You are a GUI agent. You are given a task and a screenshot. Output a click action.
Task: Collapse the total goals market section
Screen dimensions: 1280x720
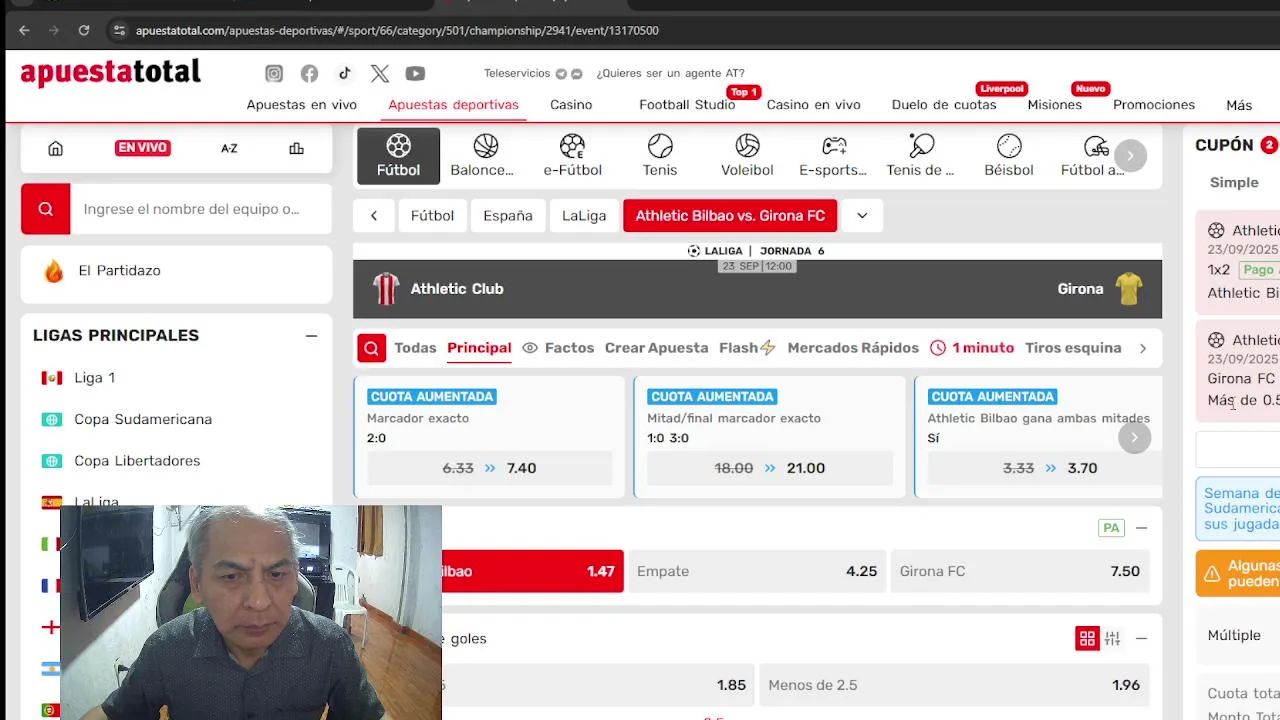click(1141, 638)
